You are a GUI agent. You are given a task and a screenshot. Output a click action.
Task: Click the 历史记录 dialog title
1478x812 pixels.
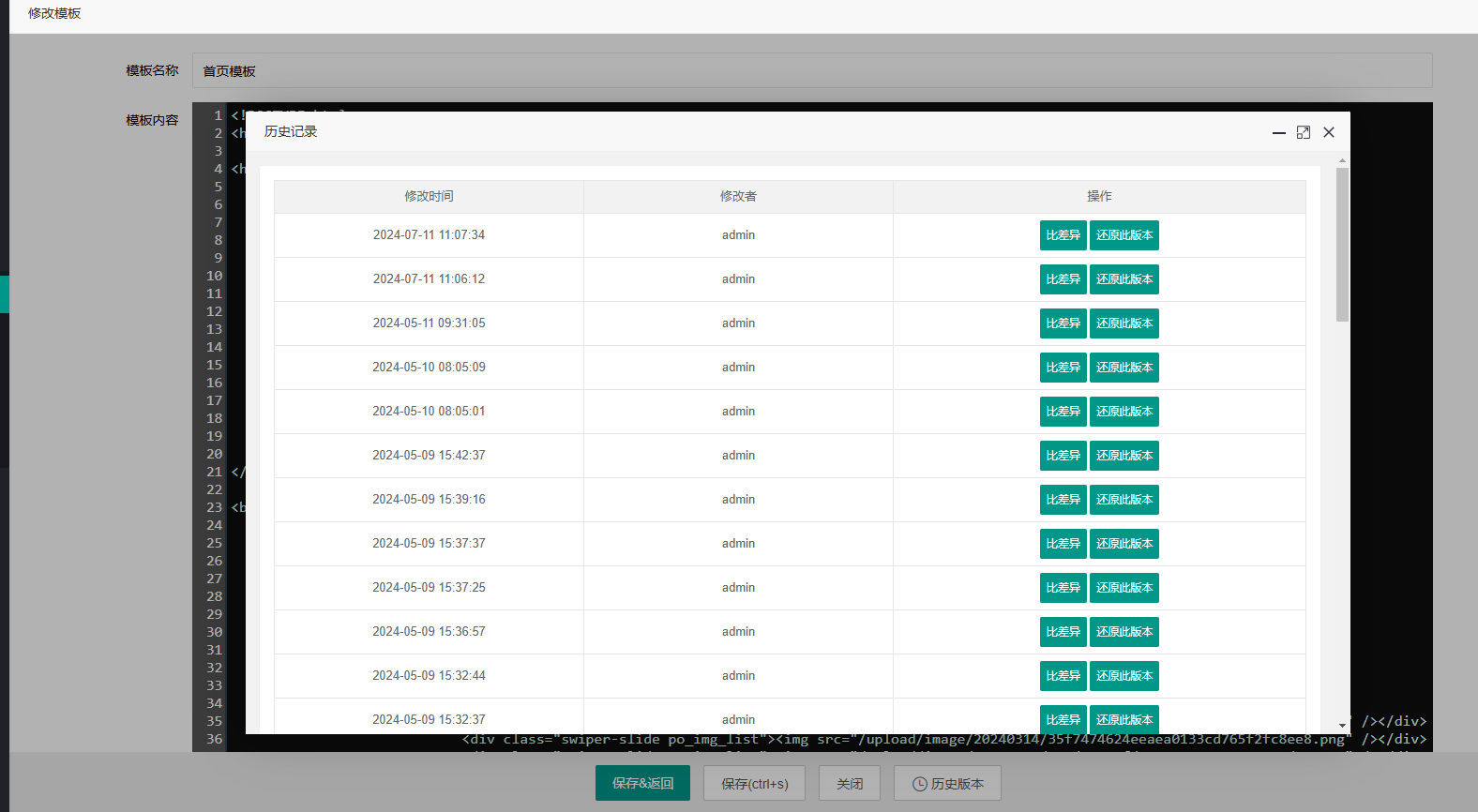(x=291, y=132)
